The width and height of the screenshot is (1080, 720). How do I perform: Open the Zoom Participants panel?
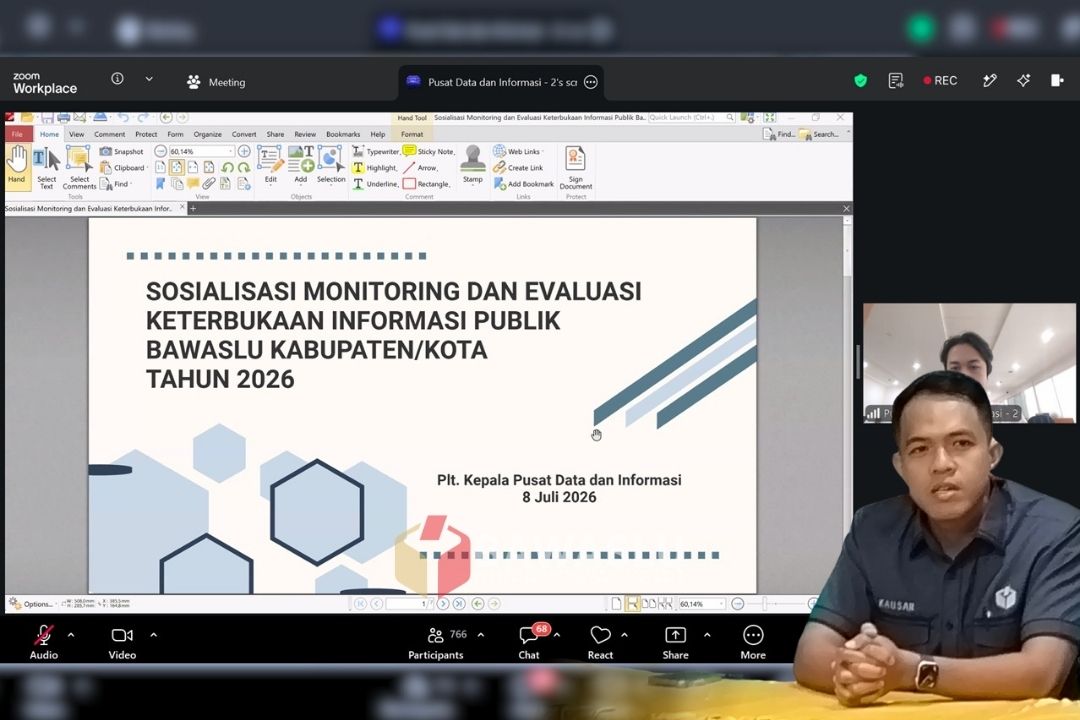(x=436, y=642)
